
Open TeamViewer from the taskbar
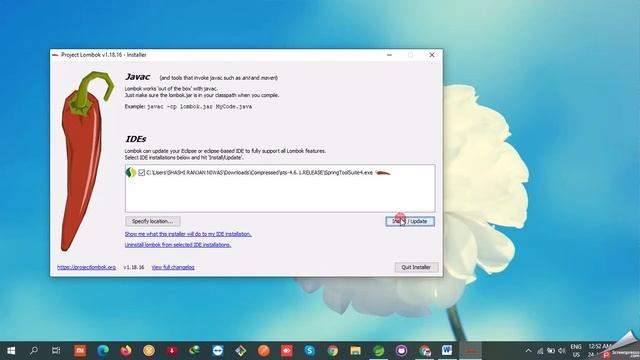[218, 351]
